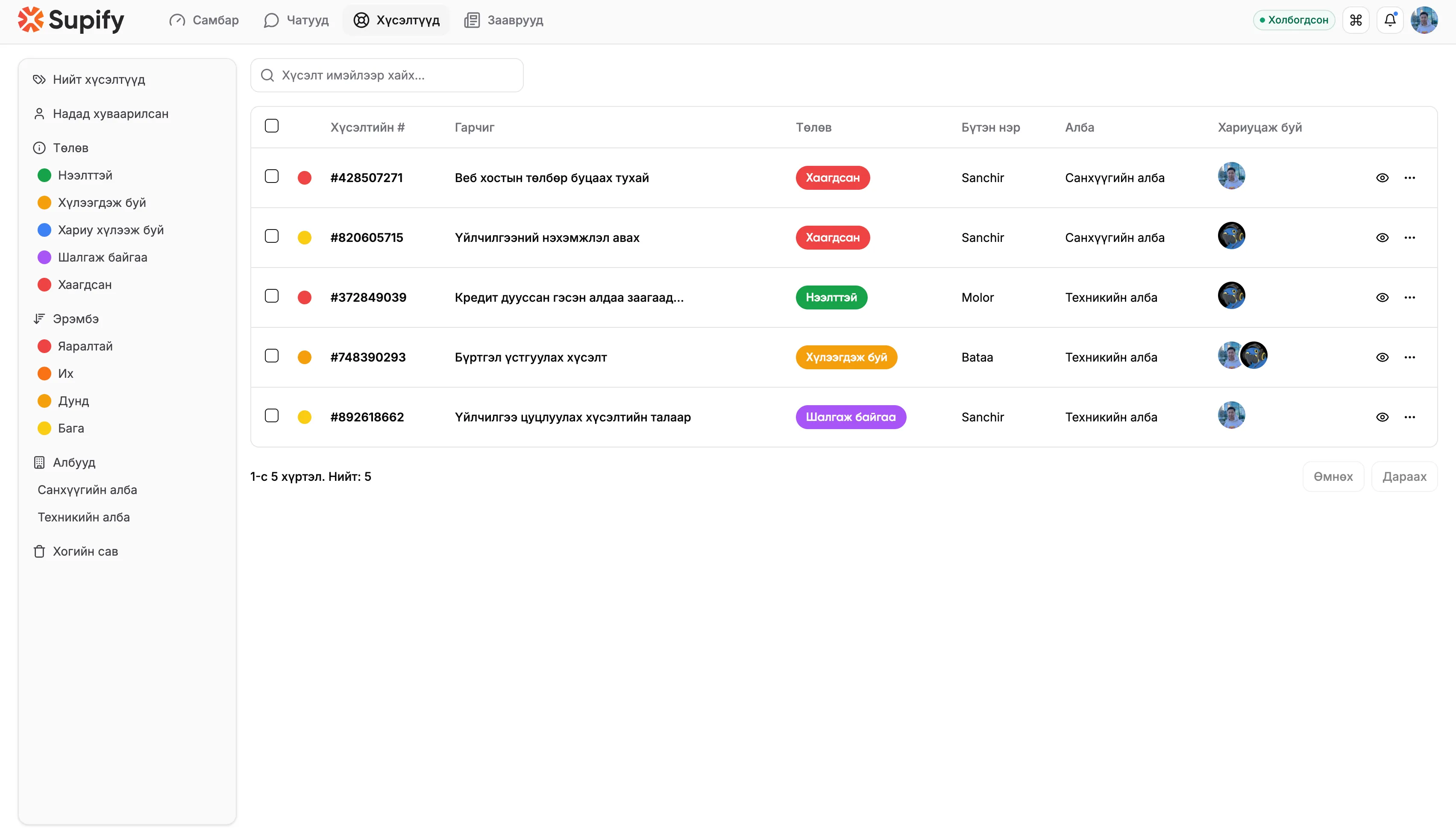The height and width of the screenshot is (836, 1456).
Task: Click the eye icon for ticket #892618662
Action: click(1382, 418)
